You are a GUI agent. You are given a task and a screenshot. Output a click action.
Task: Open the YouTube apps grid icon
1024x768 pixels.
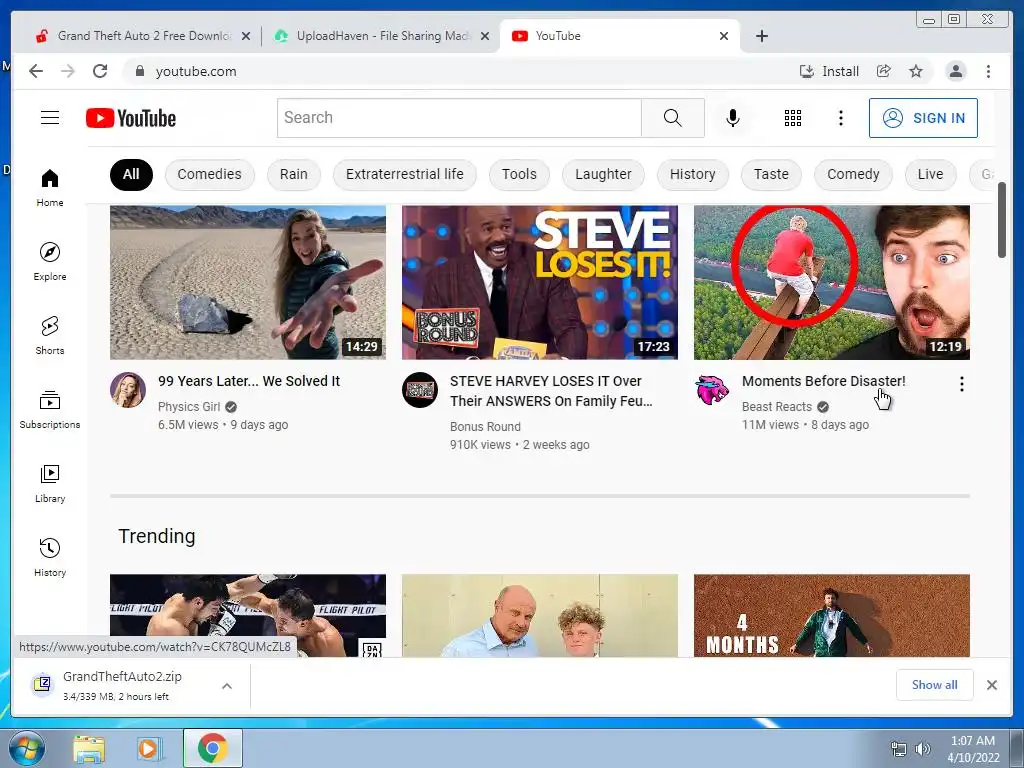pos(792,118)
